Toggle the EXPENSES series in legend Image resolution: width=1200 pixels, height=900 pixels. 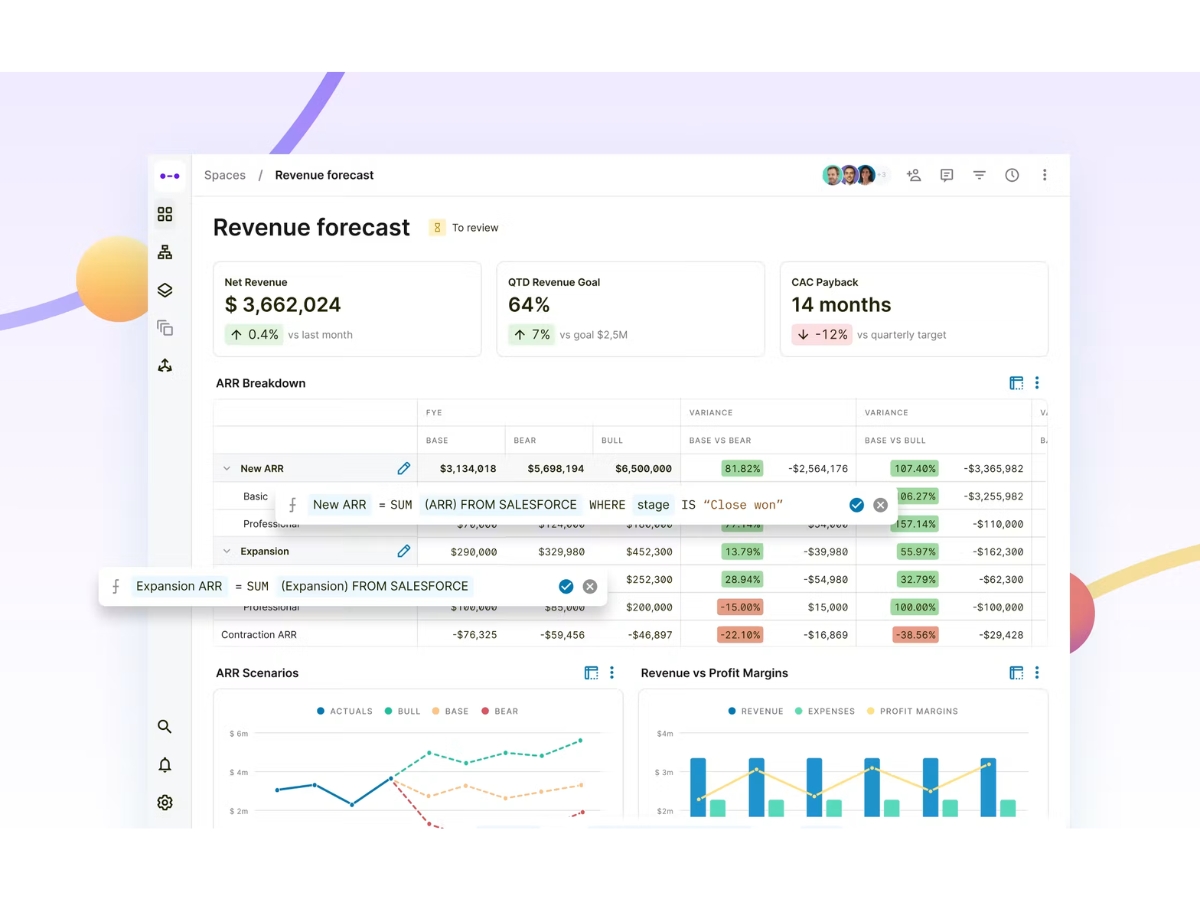point(825,711)
